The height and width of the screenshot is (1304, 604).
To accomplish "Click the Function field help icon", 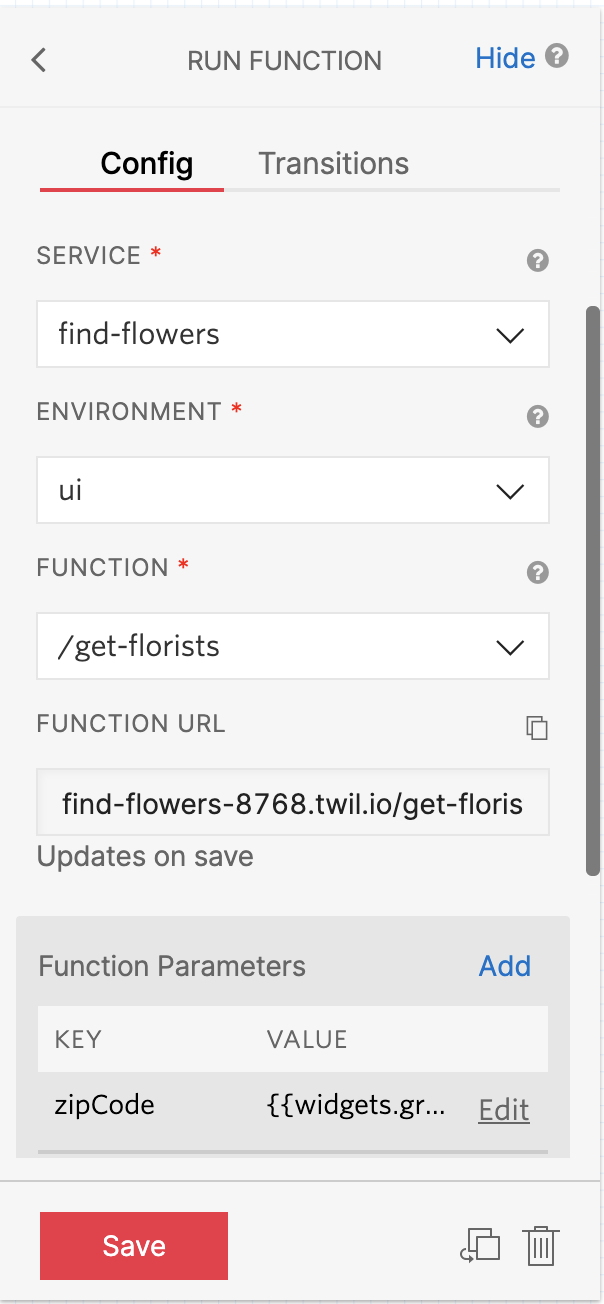I will pos(538,573).
